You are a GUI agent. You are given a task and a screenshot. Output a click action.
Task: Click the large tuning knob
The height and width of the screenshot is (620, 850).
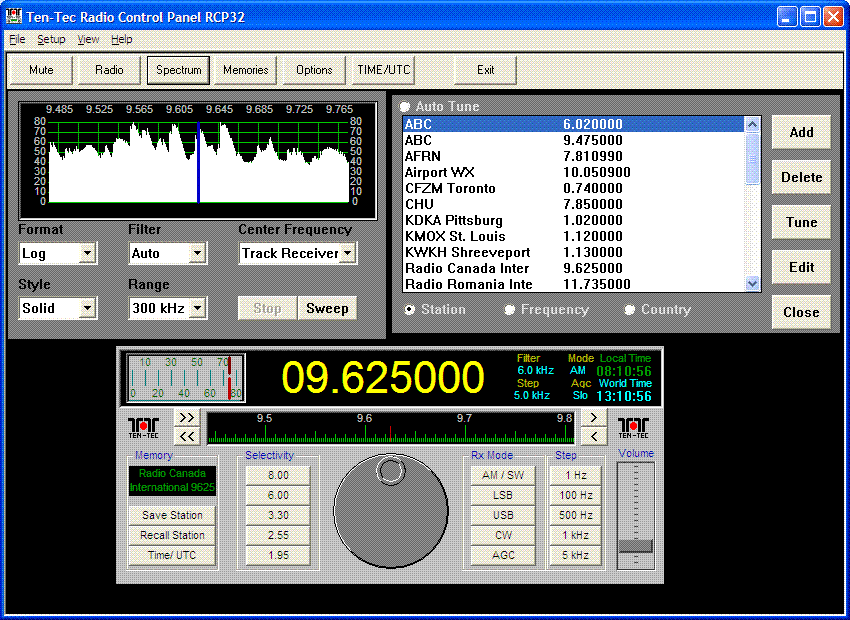click(x=390, y=510)
